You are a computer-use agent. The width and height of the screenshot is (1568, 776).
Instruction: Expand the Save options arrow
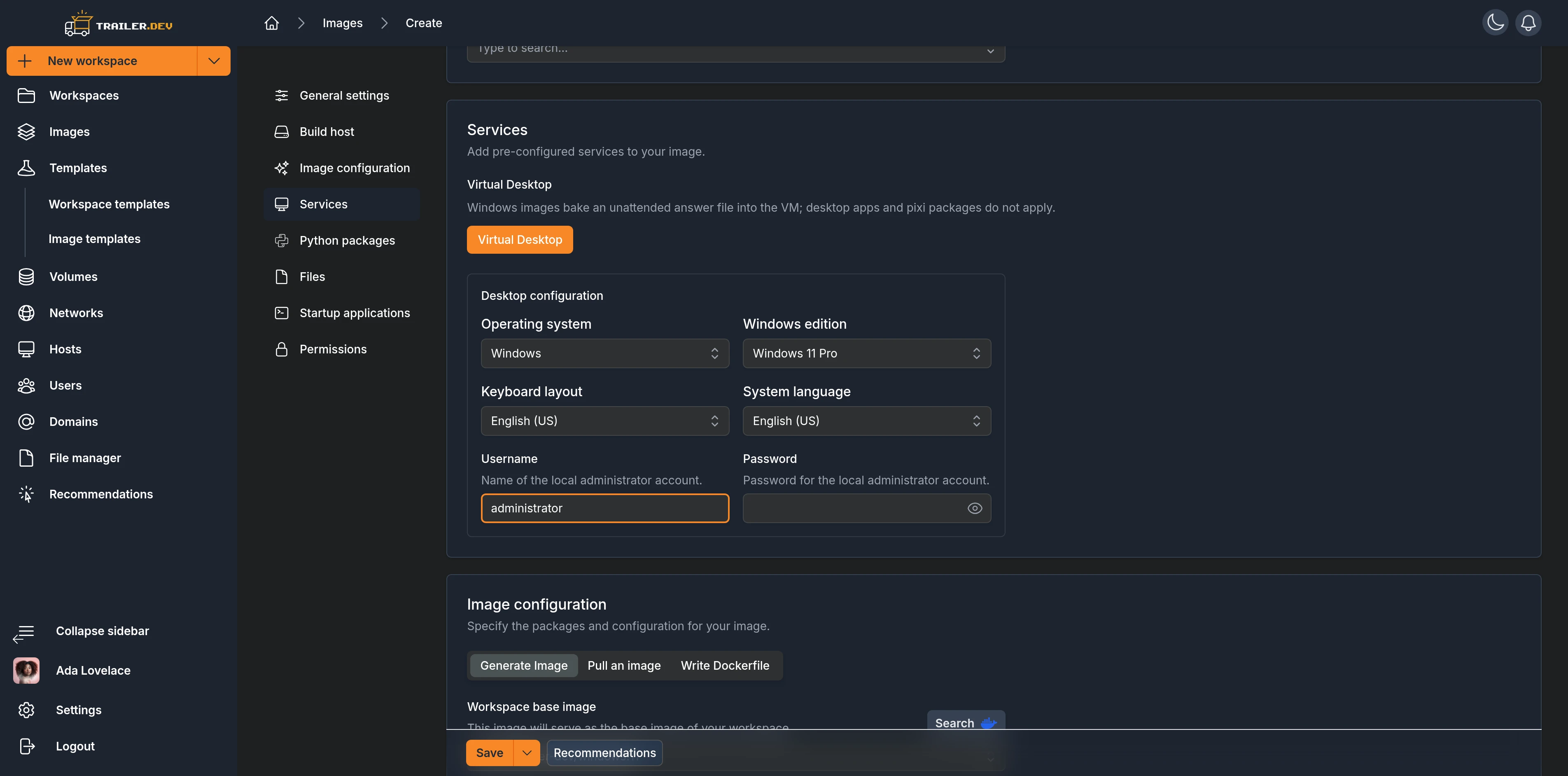coord(527,753)
